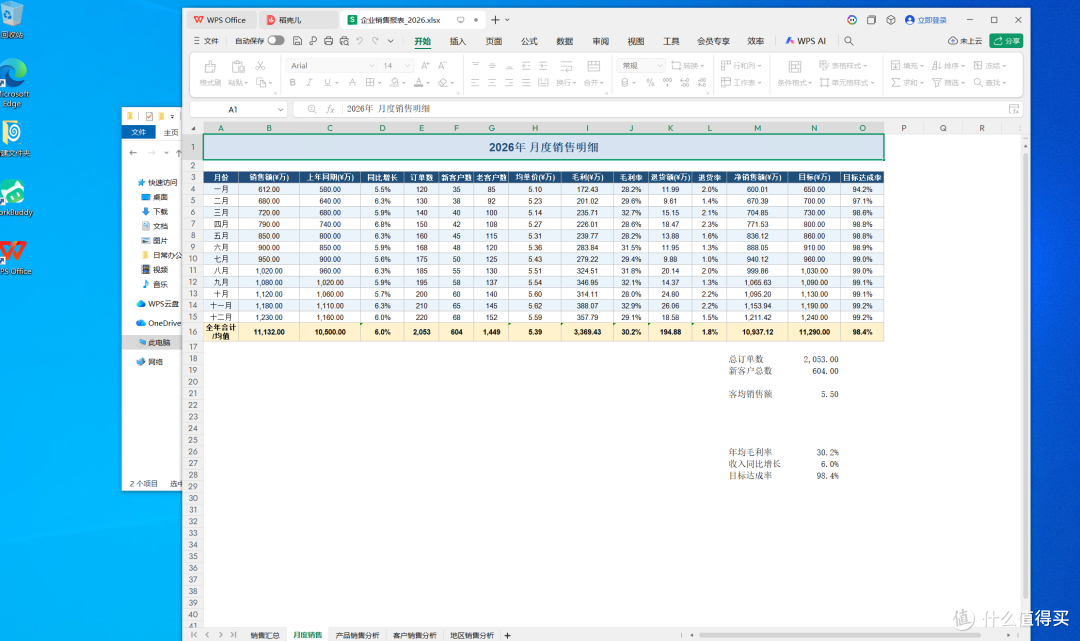This screenshot has width=1080, height=641.
Task: Select the format painter 格式刷 tool
Action: click(x=210, y=74)
